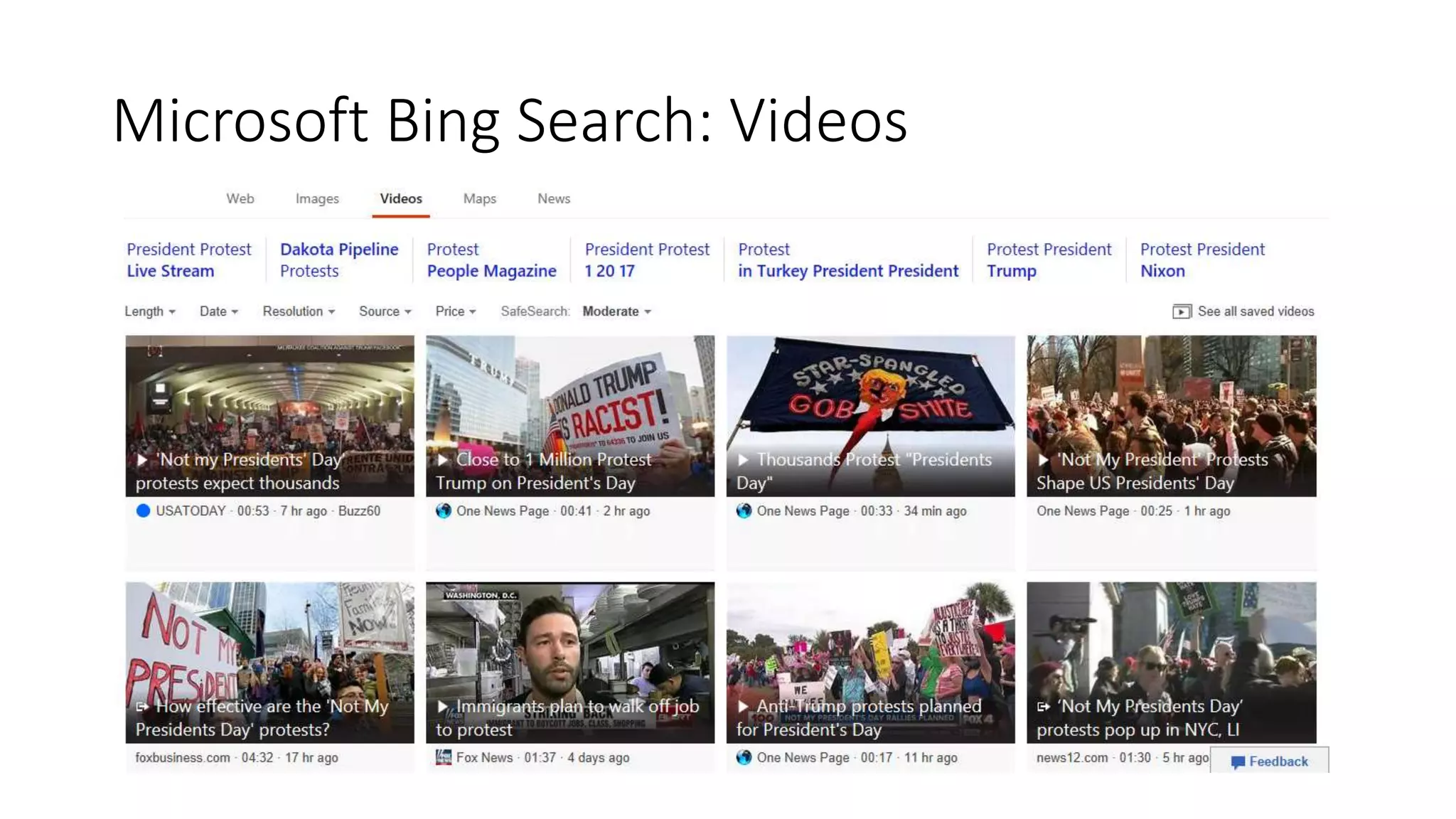This screenshot has height=819, width=1456.
Task: Open the Feedback button
Action: coord(1269,761)
